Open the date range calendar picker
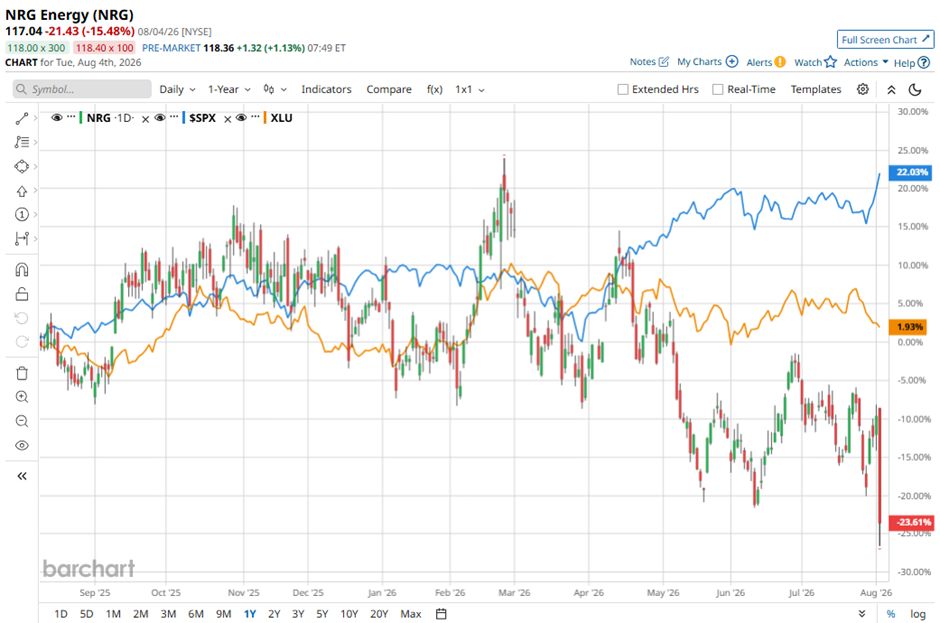This screenshot has height=623, width=940. [441, 613]
